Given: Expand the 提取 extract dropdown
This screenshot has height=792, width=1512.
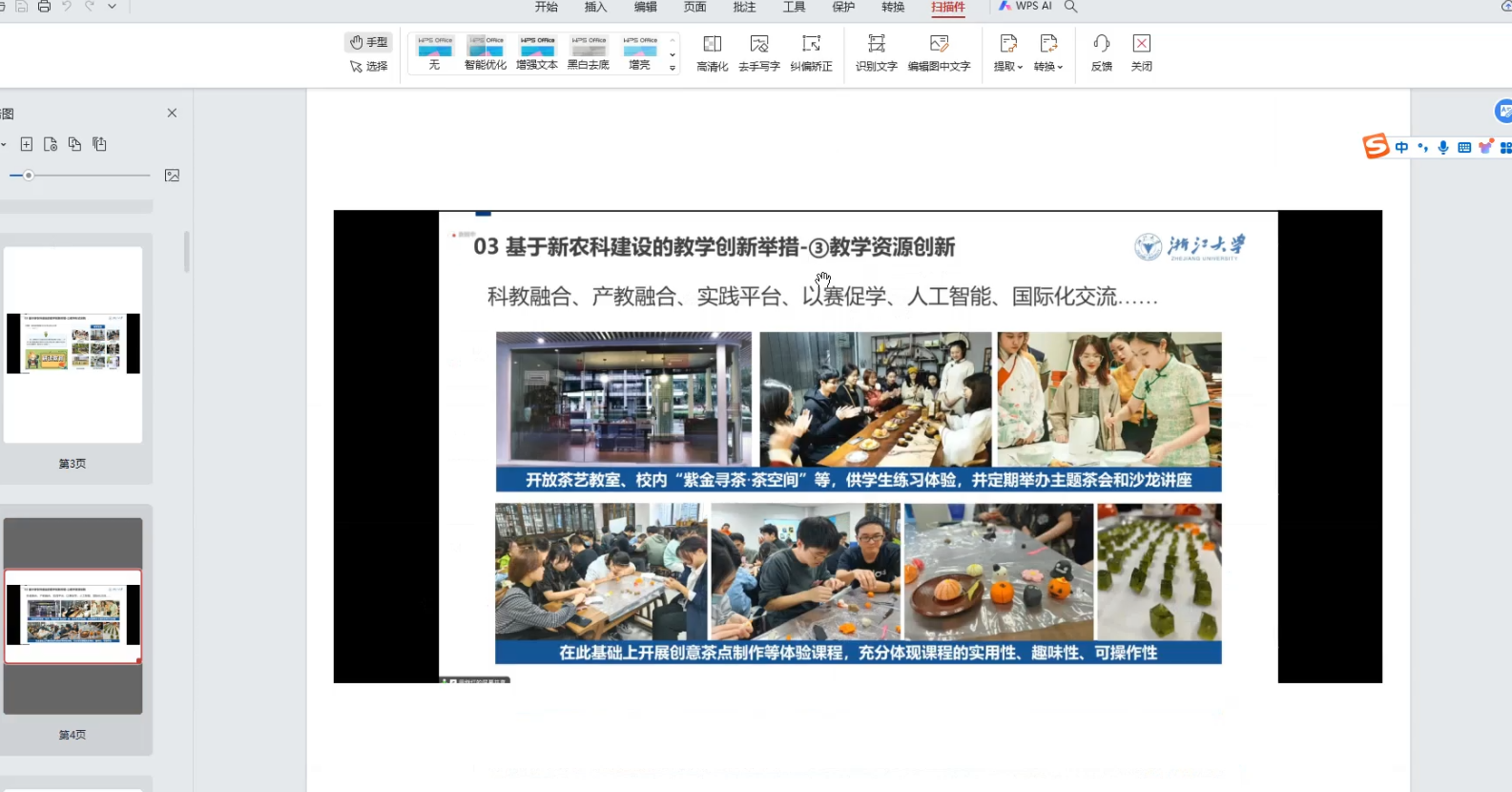Looking at the screenshot, I should tap(1008, 52).
